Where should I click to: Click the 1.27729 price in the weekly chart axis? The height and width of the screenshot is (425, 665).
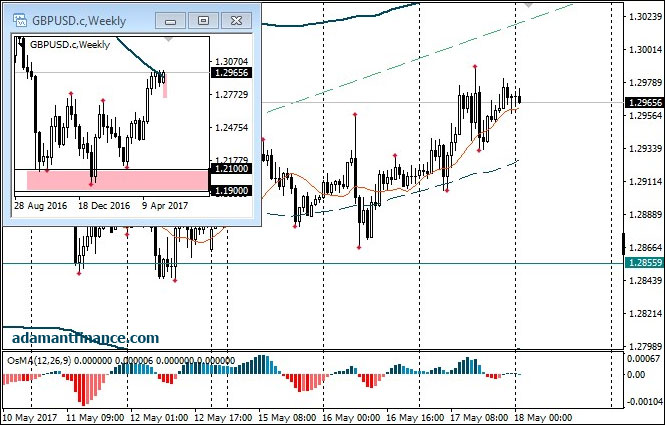232,95
